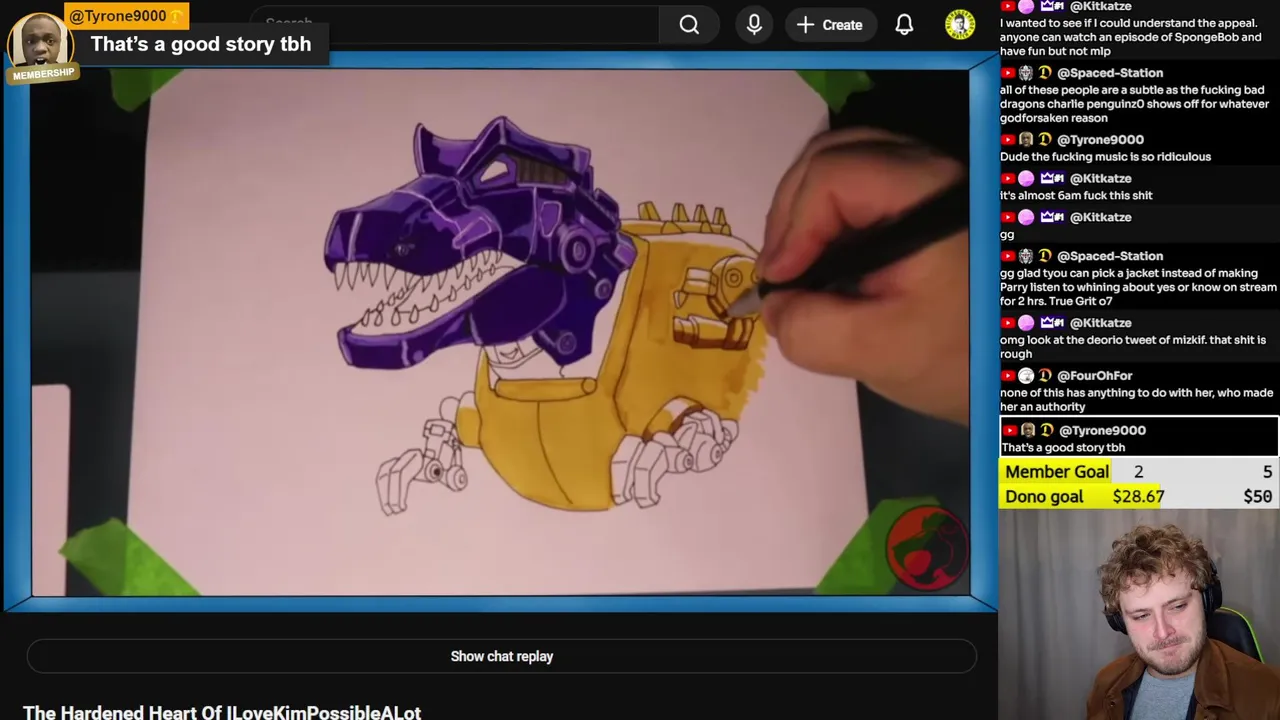The image size is (1280, 720).
Task: Click the YouTube search magnifier icon
Action: pos(689,25)
